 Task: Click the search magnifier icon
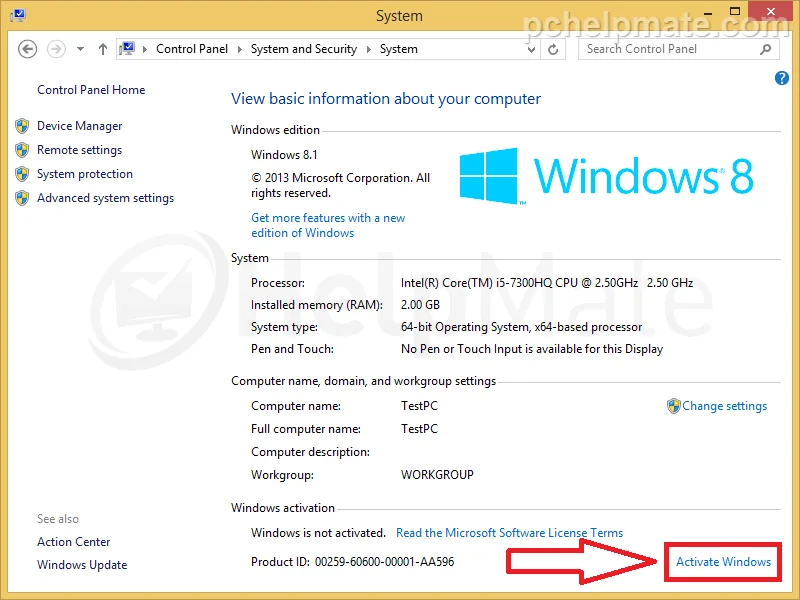(x=765, y=49)
